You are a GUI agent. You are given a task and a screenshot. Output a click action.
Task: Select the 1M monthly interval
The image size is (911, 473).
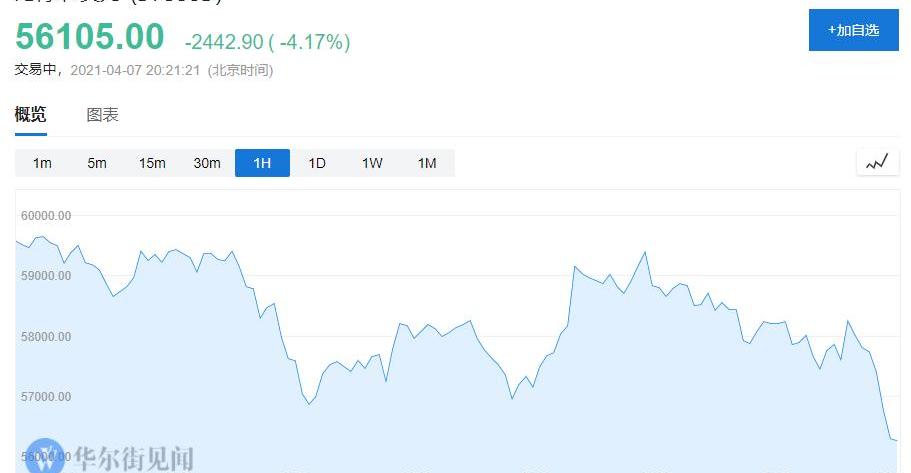(427, 163)
